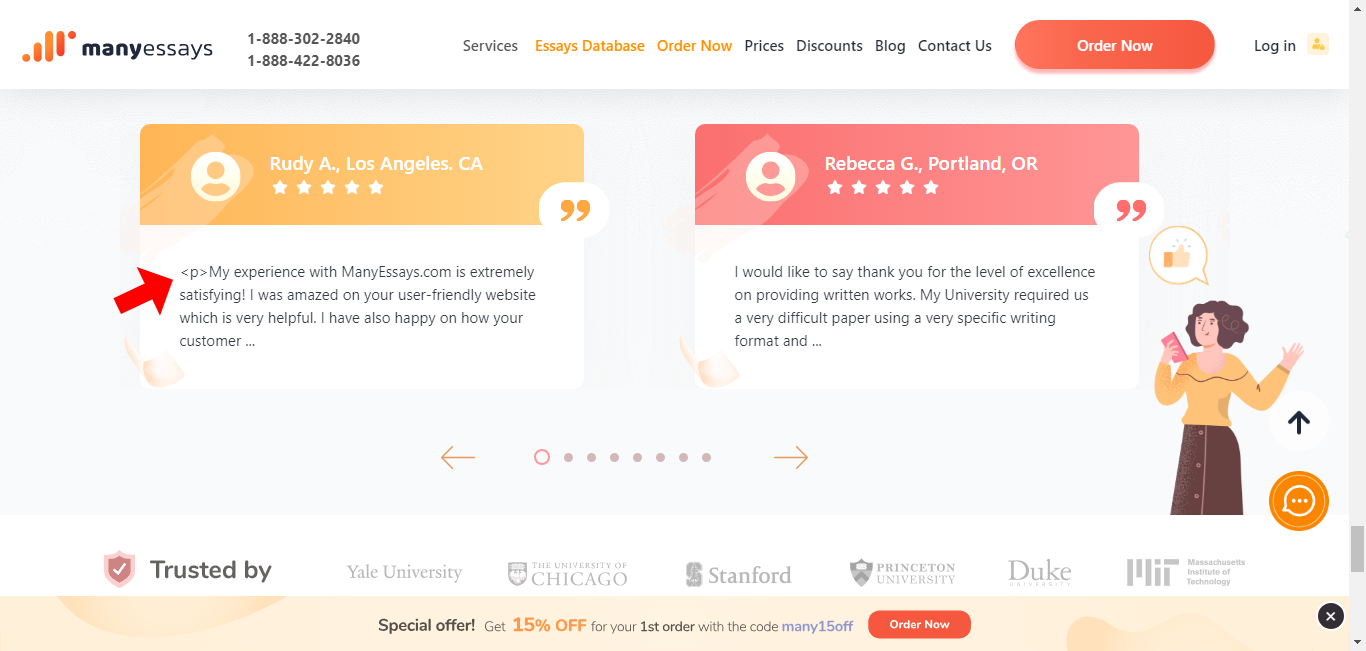Show next testimonial with right arrow
Image resolution: width=1366 pixels, height=651 pixels.
pyautogui.click(x=790, y=457)
